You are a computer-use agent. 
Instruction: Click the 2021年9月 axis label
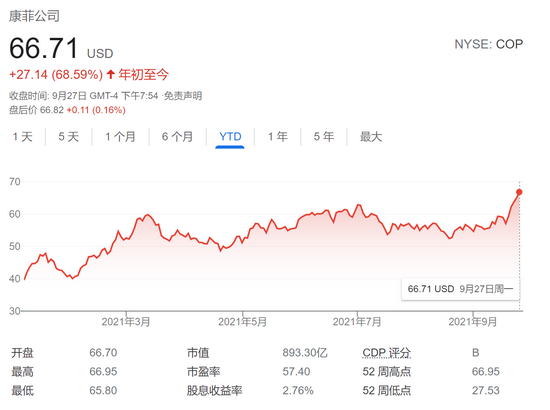tap(473, 322)
